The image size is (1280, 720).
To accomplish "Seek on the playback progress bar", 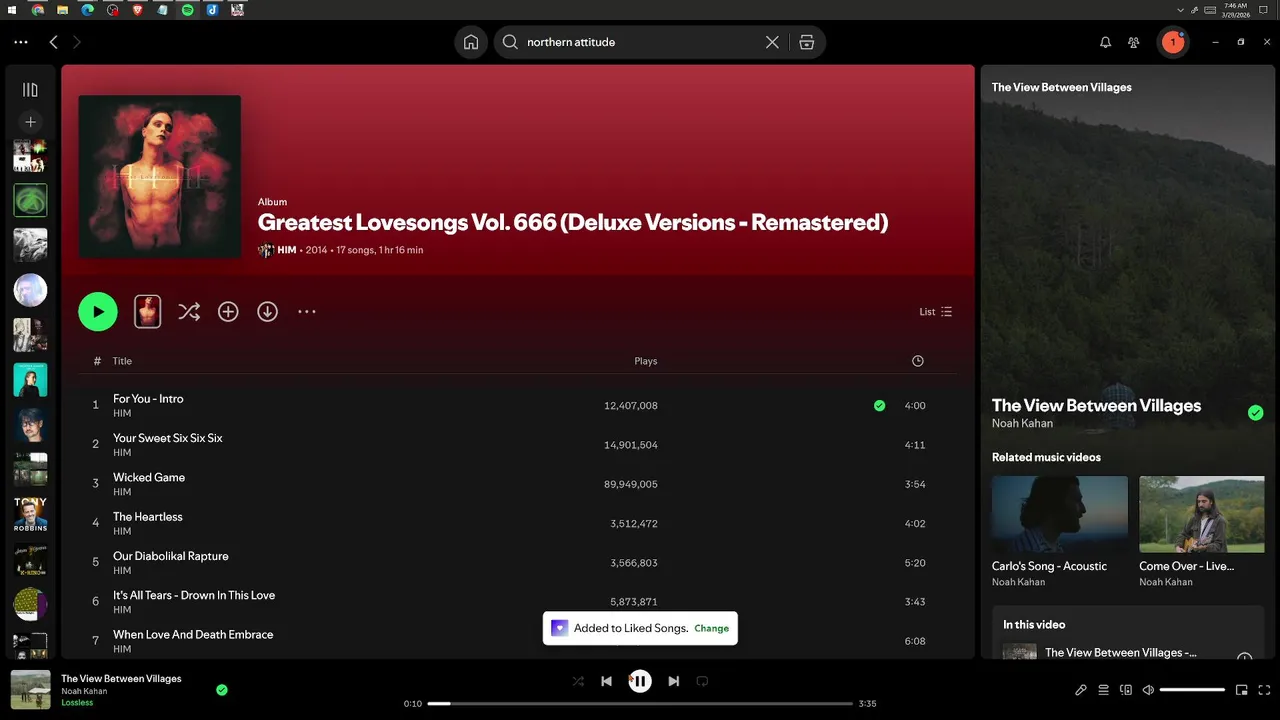I will click(640, 703).
